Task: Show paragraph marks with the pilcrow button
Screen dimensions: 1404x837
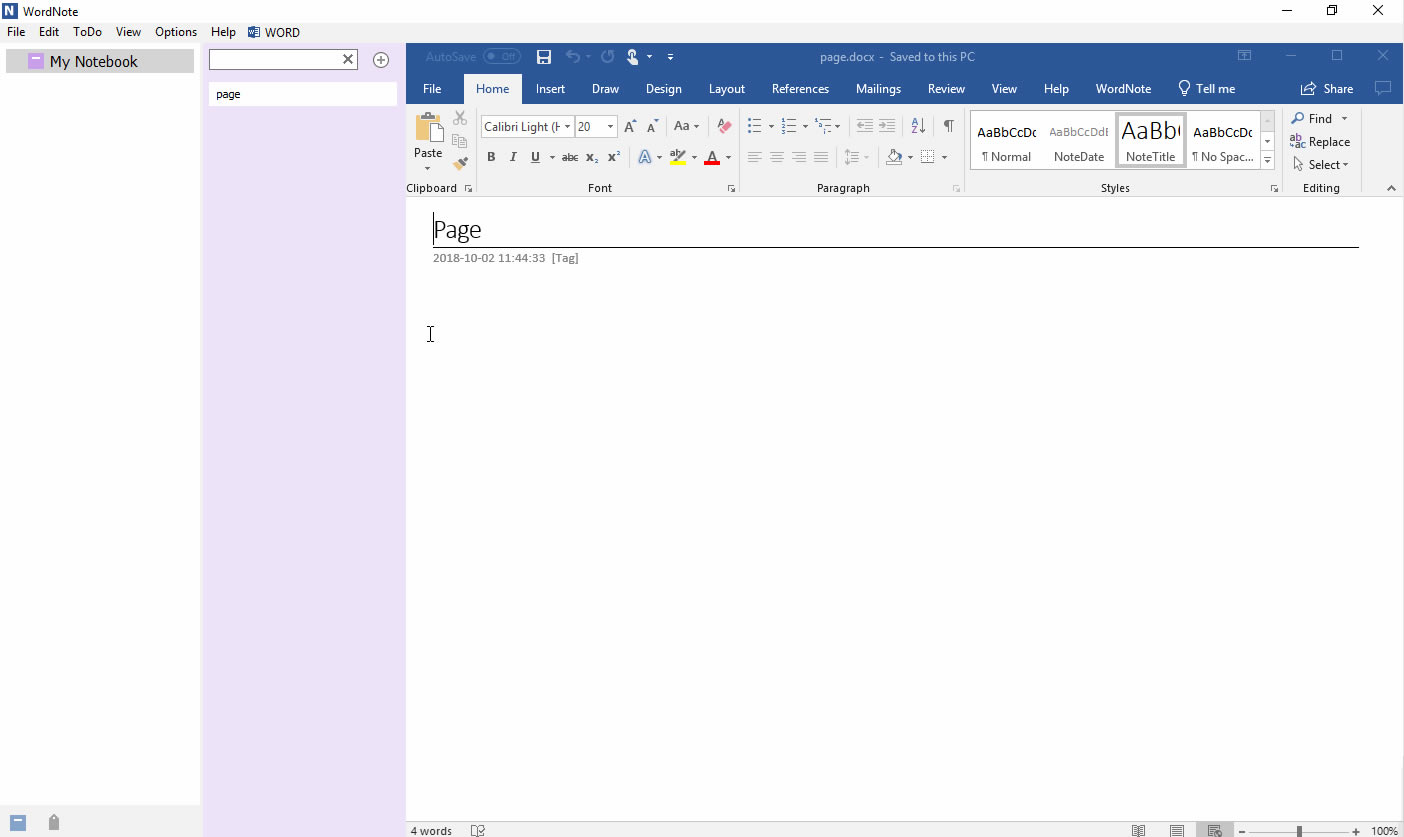Action: (948, 126)
